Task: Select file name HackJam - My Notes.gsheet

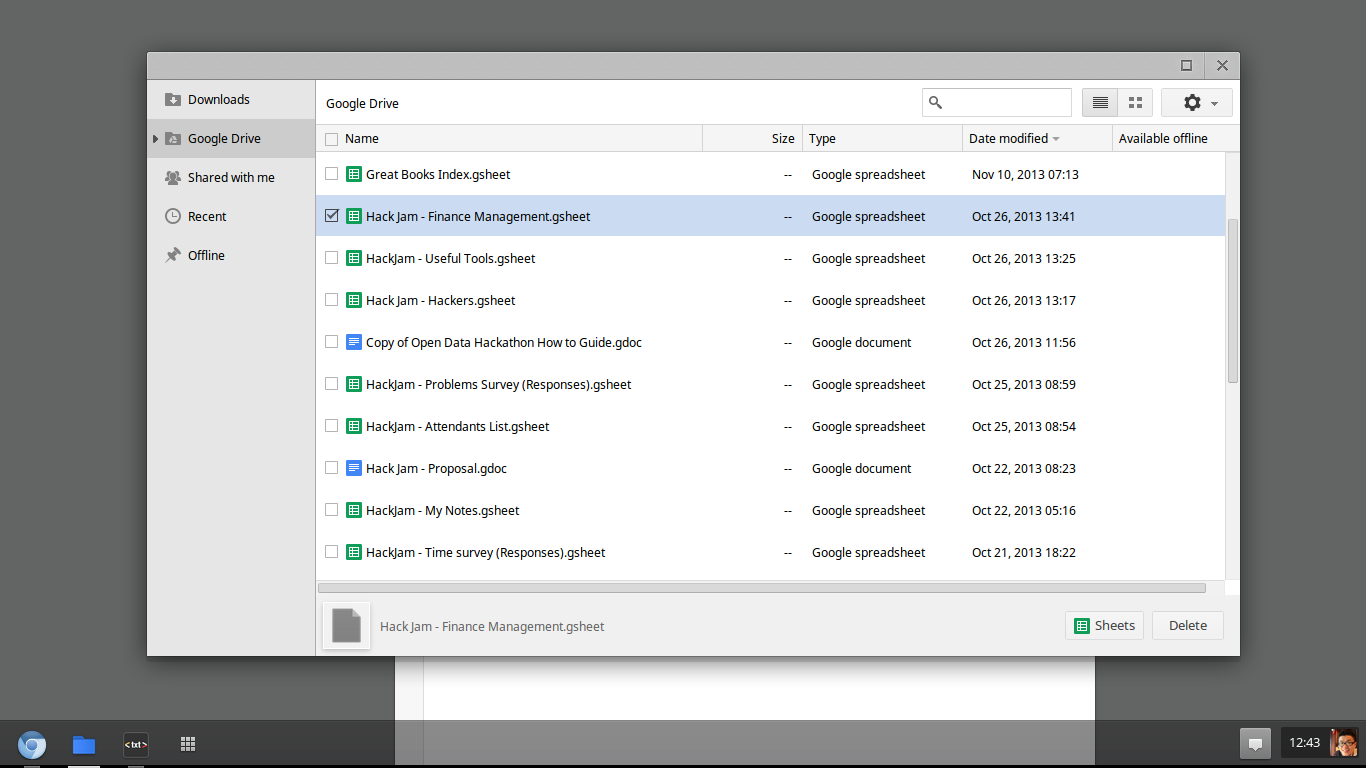Action: point(443,510)
